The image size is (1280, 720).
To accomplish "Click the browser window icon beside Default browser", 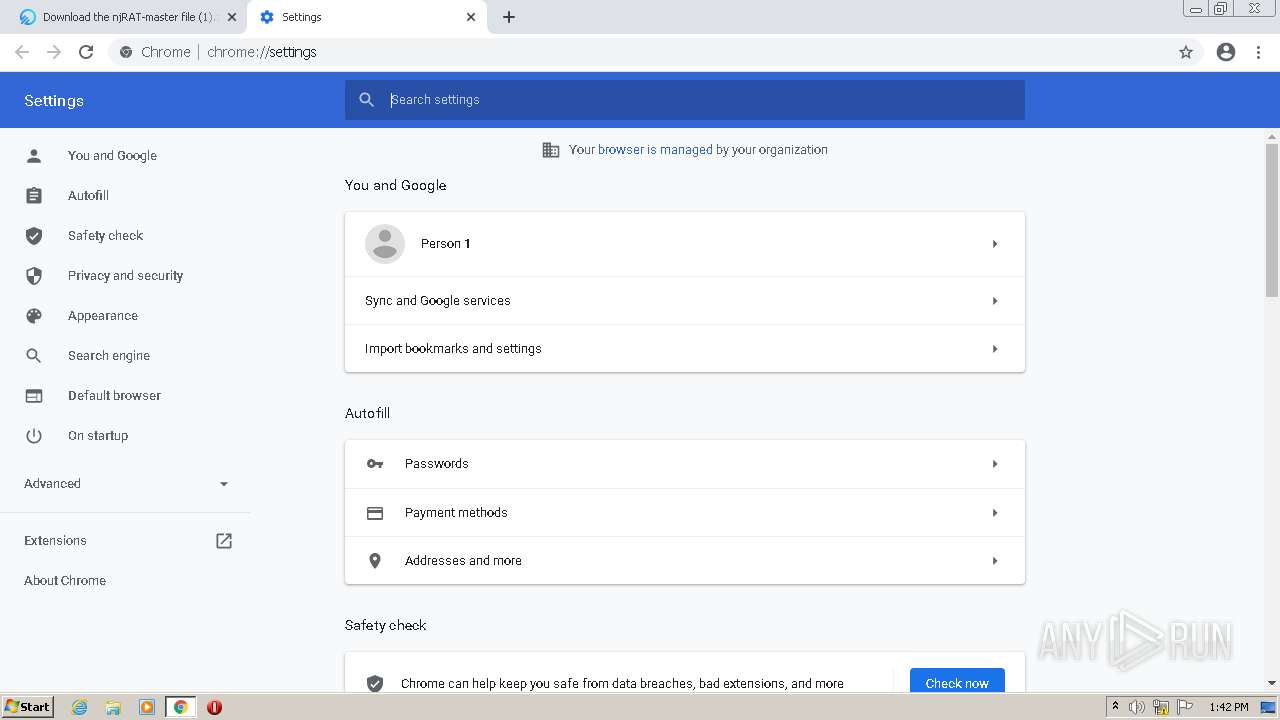I will [x=34, y=395].
